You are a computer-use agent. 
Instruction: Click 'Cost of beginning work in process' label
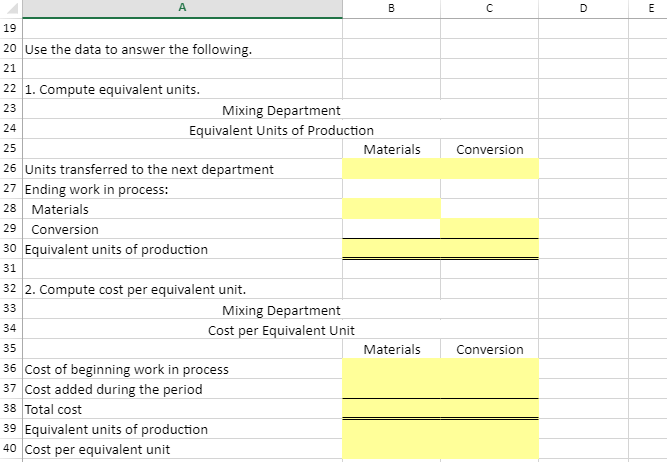(127, 369)
